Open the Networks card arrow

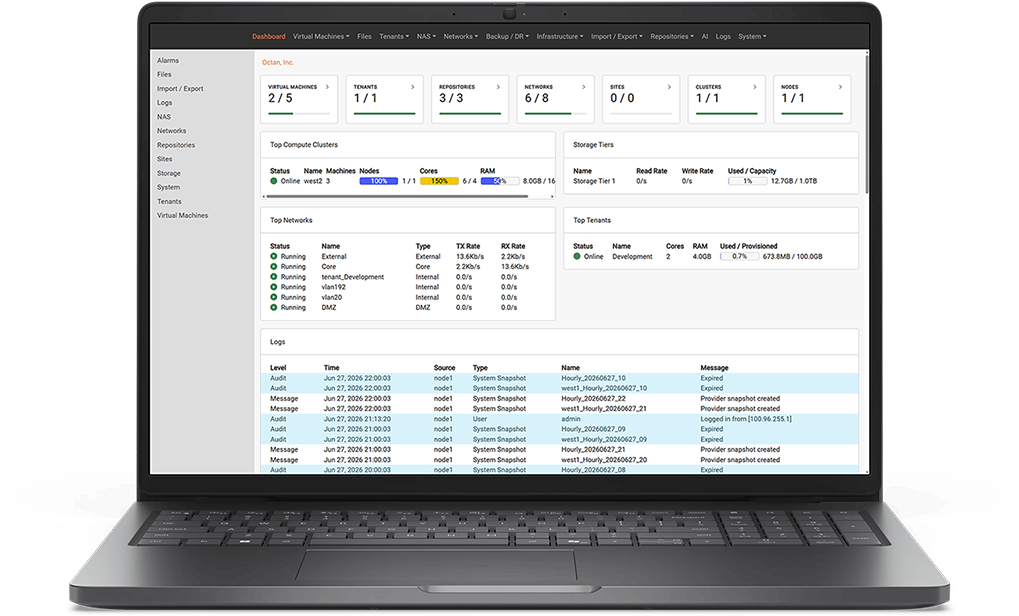pos(584,86)
